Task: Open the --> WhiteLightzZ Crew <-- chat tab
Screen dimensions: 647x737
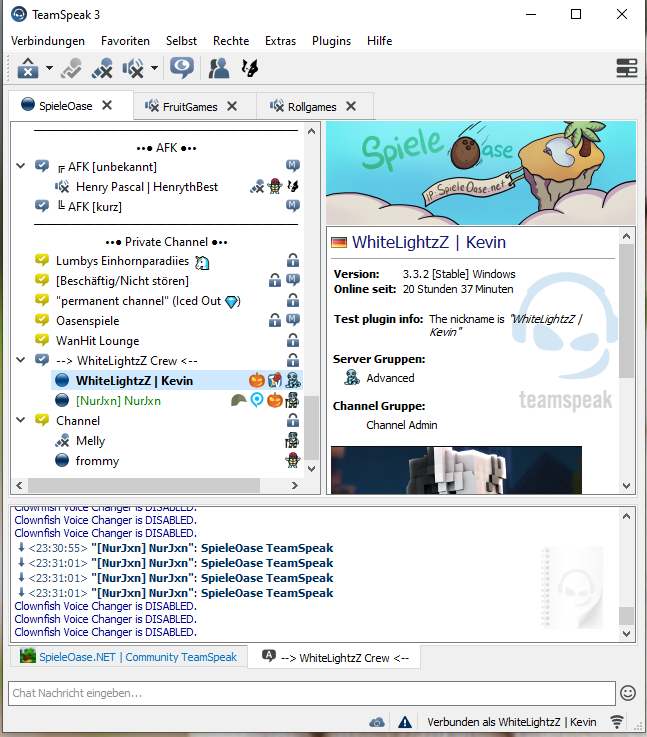Action: [x=335, y=657]
